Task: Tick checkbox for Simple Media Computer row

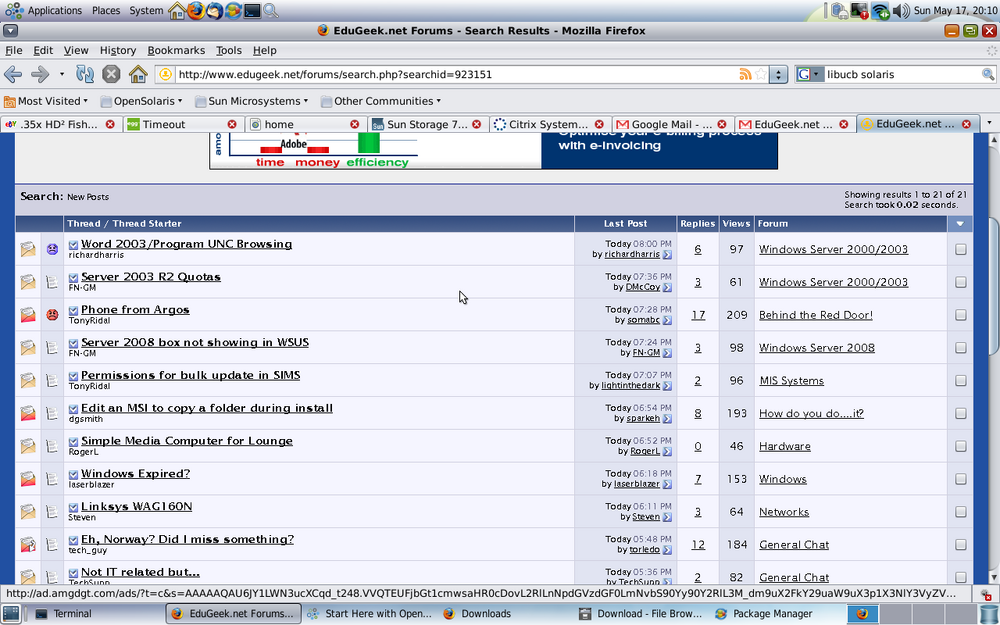Action: tap(960, 446)
